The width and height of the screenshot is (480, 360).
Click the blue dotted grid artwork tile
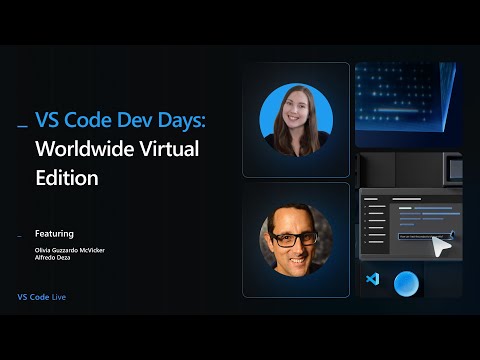(409, 105)
